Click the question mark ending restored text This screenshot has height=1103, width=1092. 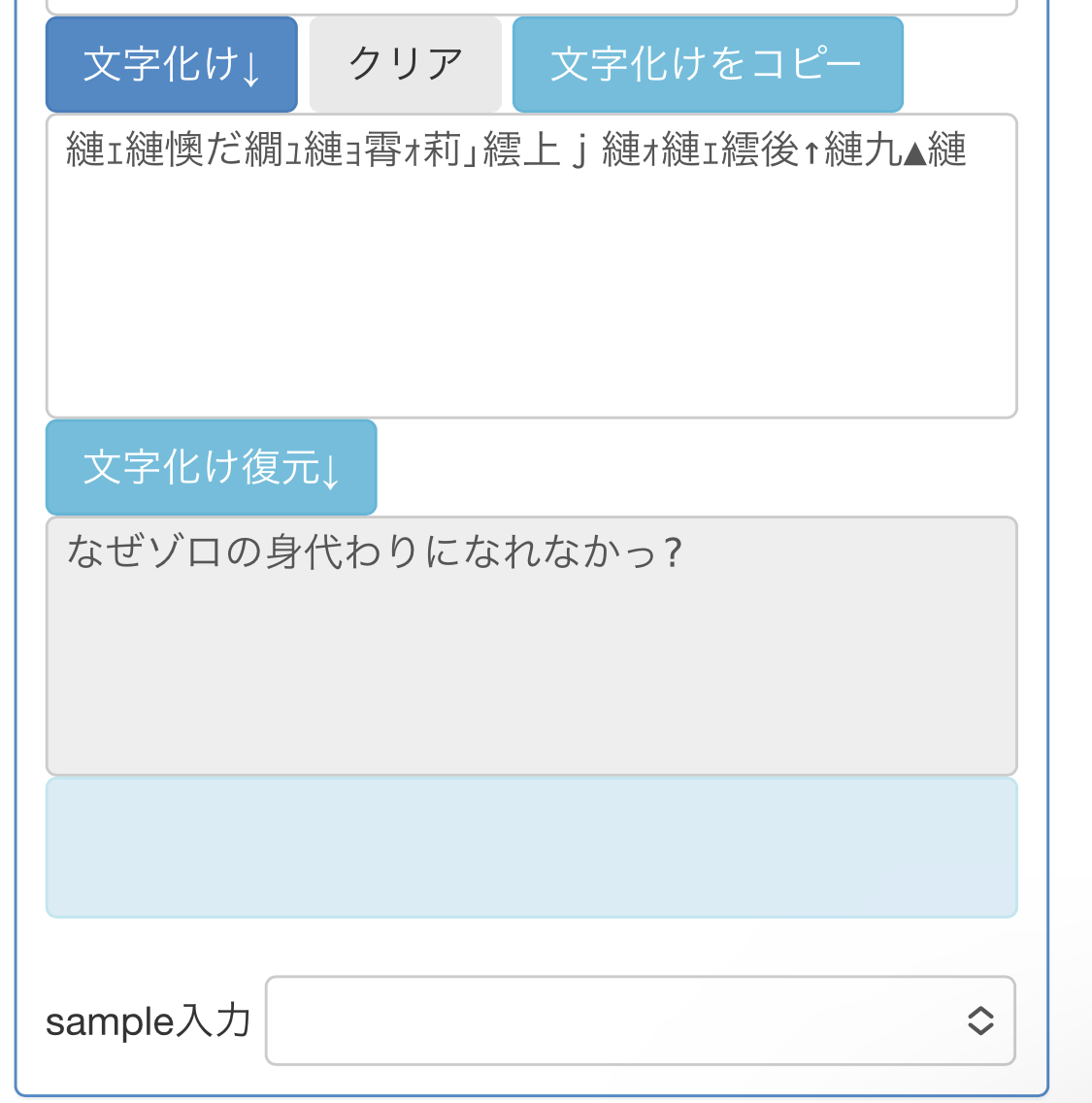674,553
